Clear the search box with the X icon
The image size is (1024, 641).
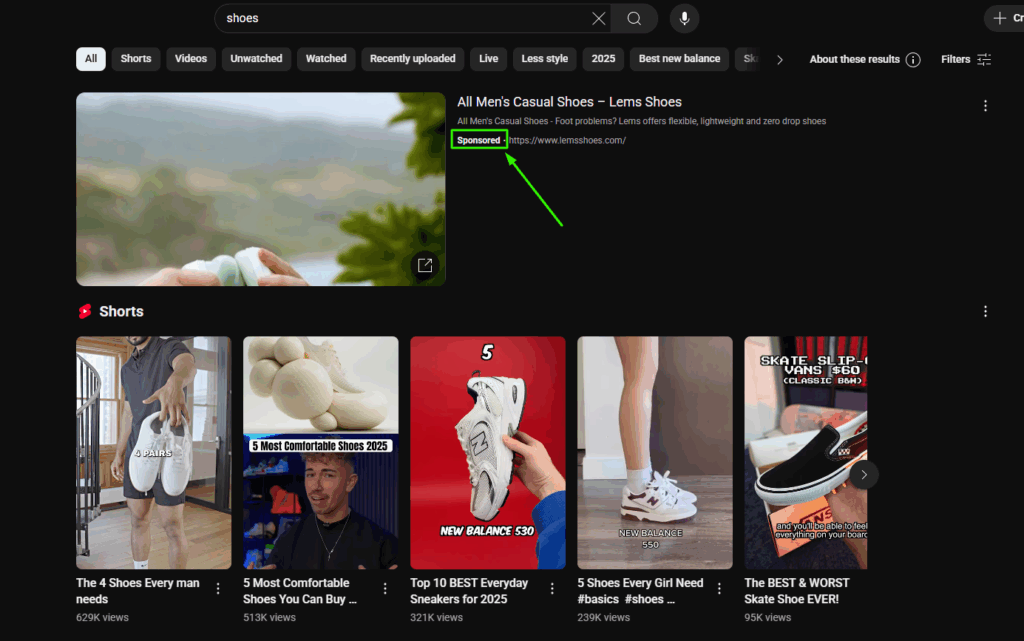[x=598, y=18]
